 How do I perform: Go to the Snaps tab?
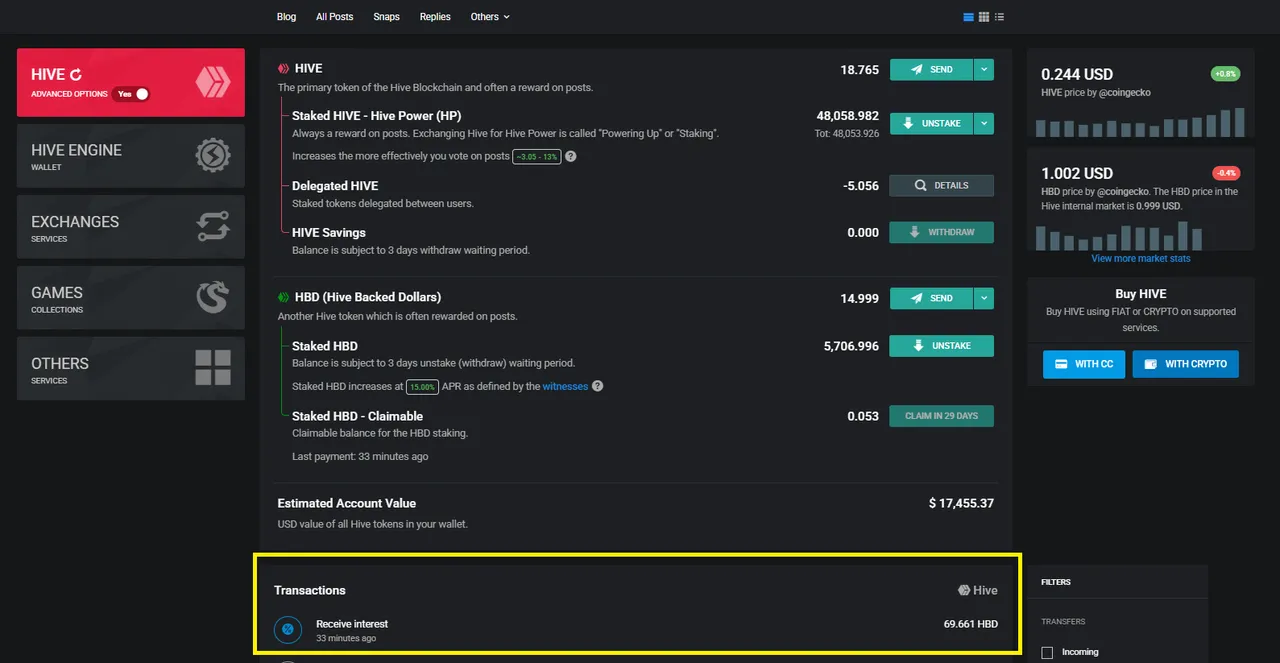pyautogui.click(x=386, y=17)
